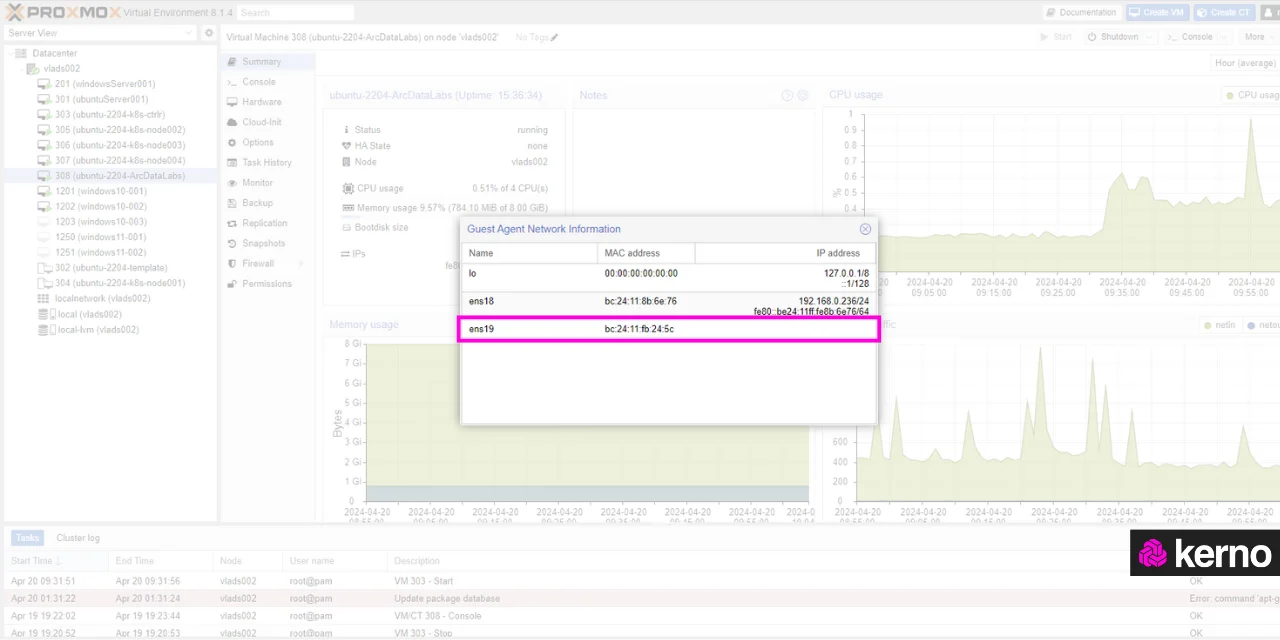Click the IP address column header

coord(785,253)
